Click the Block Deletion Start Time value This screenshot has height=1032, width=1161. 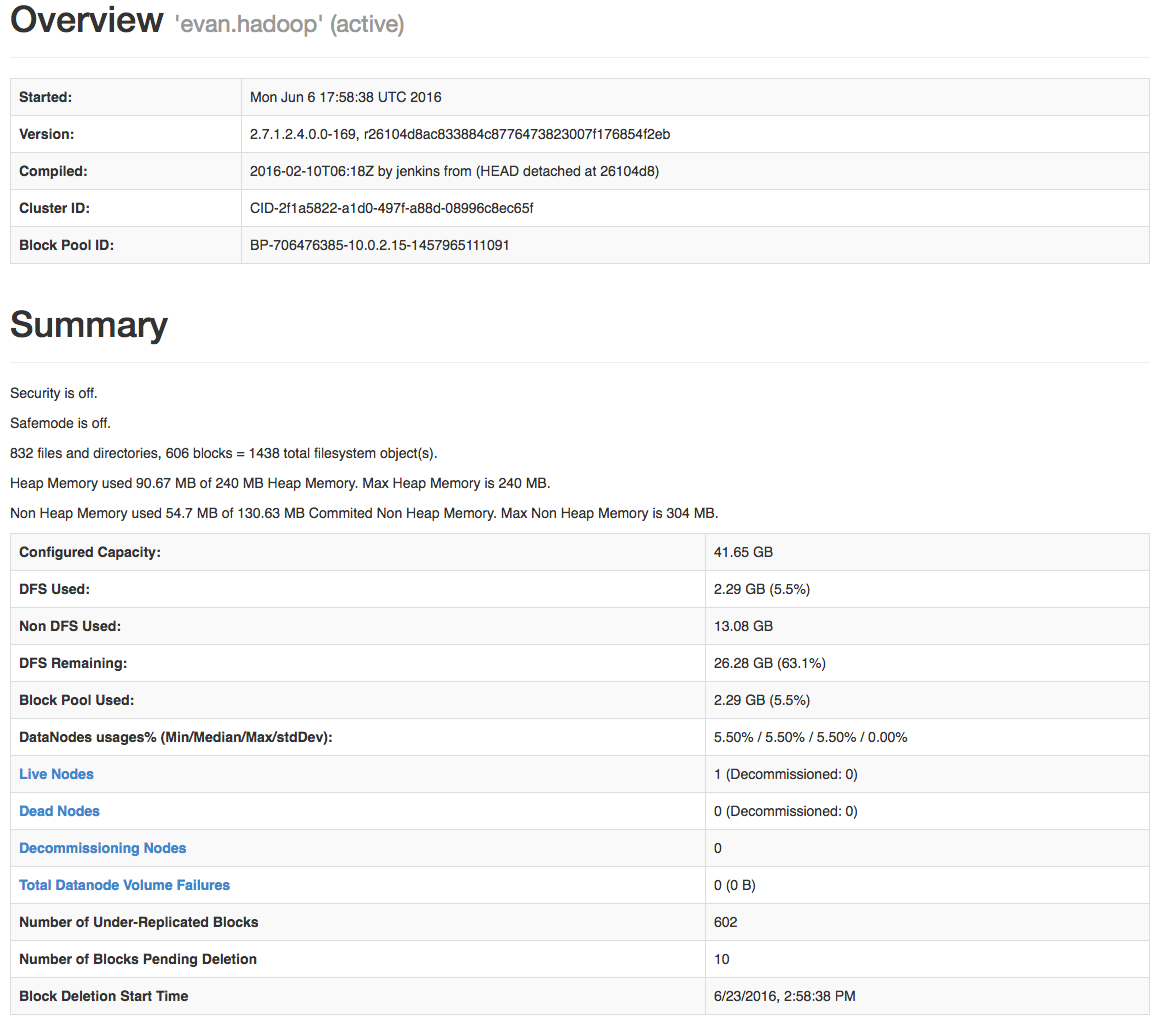(x=784, y=996)
